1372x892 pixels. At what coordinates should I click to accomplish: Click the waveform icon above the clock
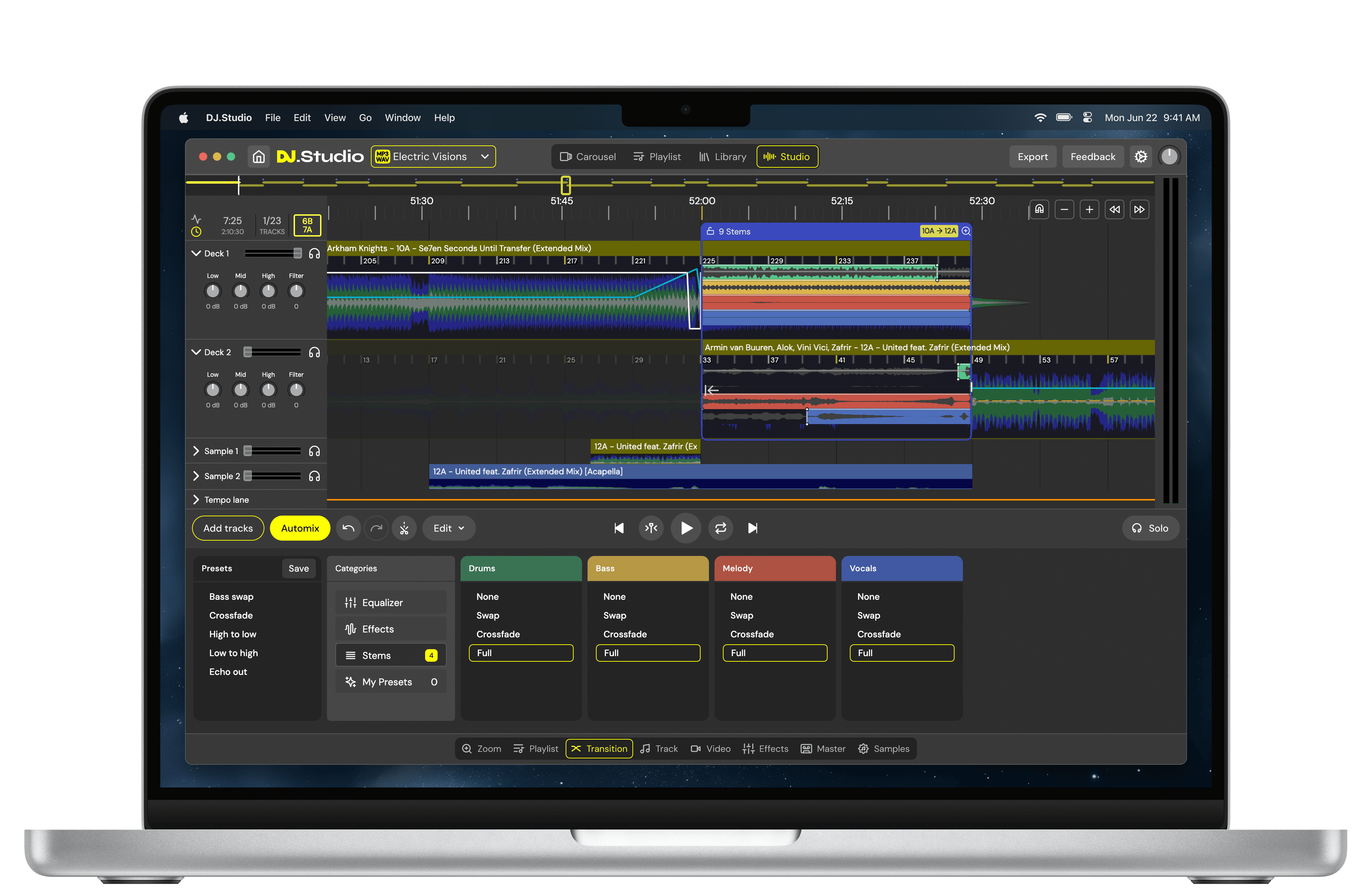[x=196, y=220]
